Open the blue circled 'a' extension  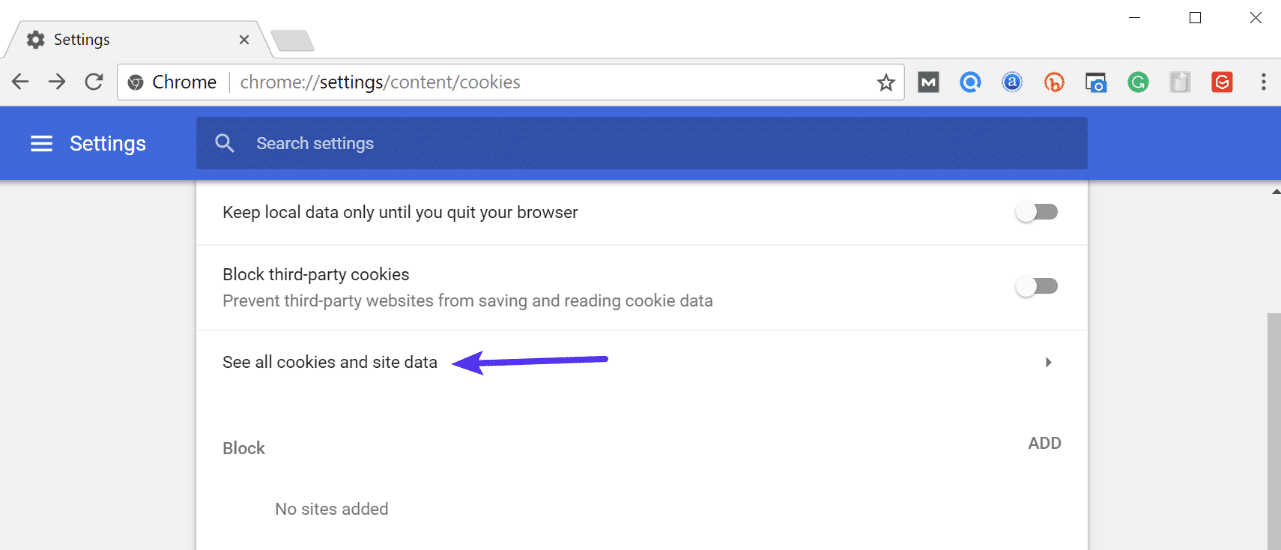(x=1012, y=83)
